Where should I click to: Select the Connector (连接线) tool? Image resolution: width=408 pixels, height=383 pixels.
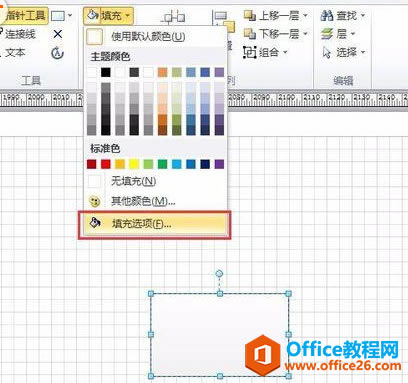click(18, 34)
